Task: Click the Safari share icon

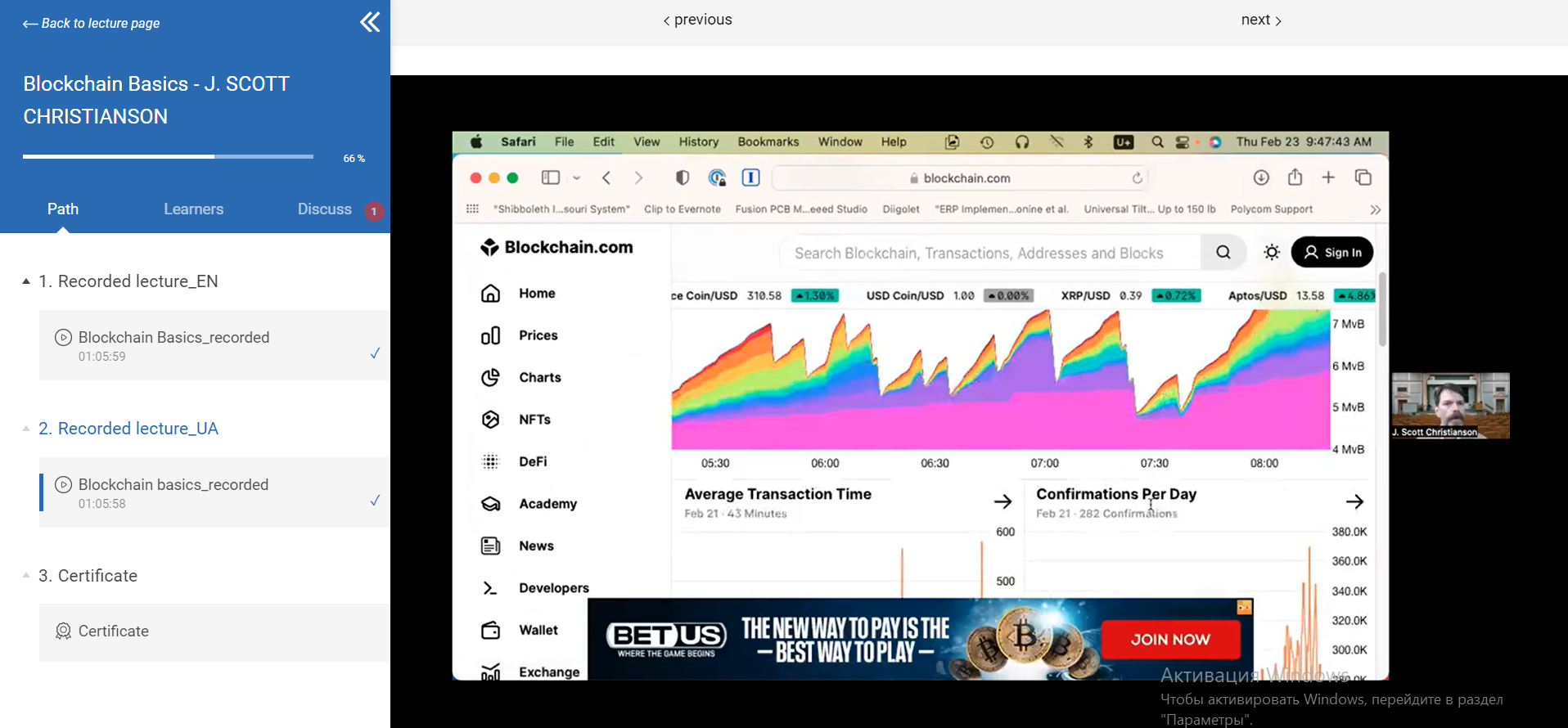Action: [x=1295, y=177]
